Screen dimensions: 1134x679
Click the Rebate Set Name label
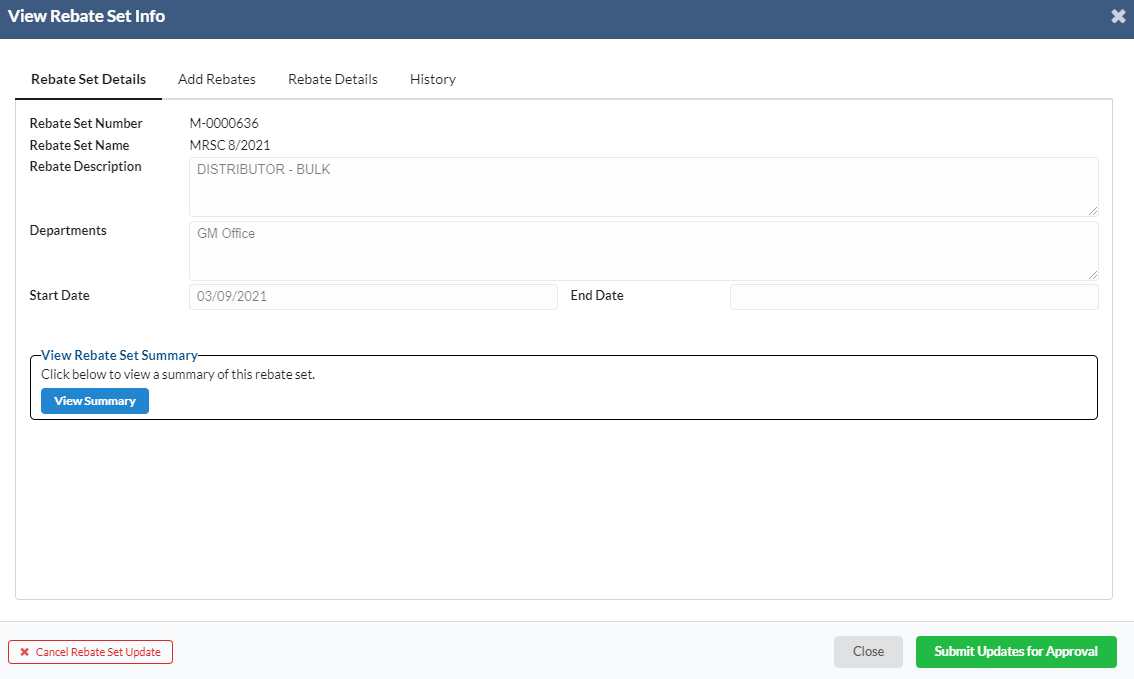[80, 145]
